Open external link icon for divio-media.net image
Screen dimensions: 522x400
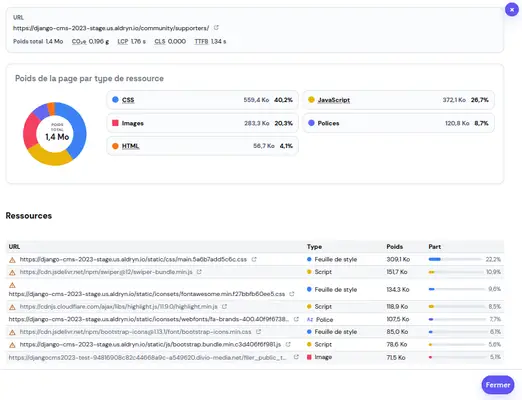pos(296,357)
